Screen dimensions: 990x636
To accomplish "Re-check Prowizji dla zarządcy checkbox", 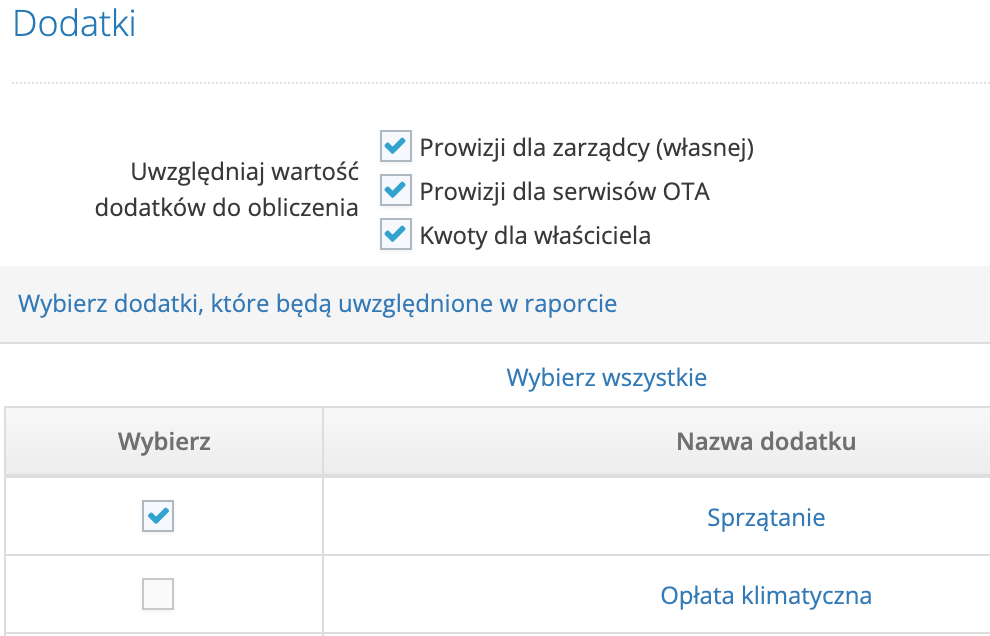I will click(x=395, y=146).
